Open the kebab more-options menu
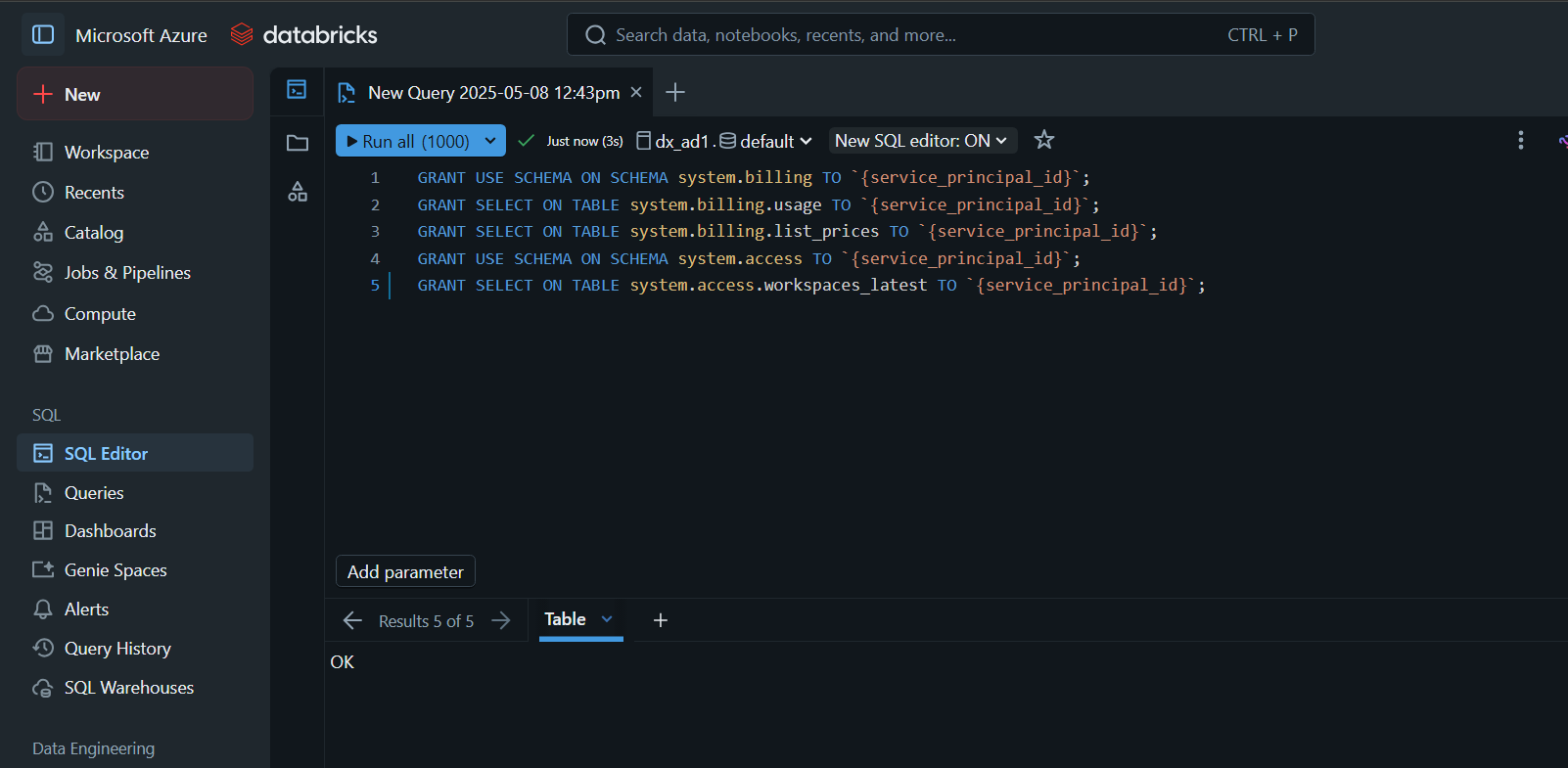 (1520, 140)
